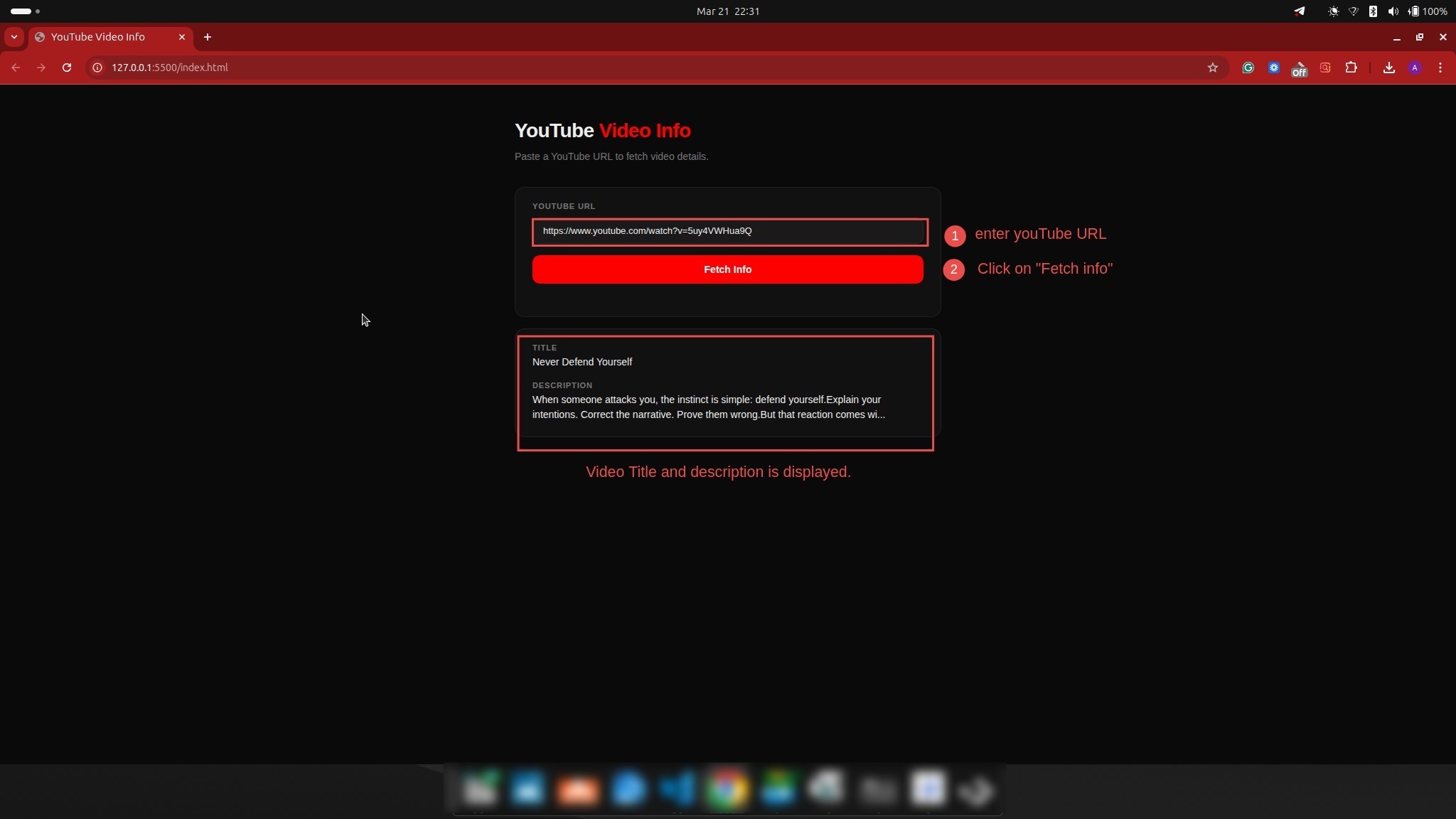View site information icon in address bar
The image size is (1456, 819).
[x=97, y=68]
